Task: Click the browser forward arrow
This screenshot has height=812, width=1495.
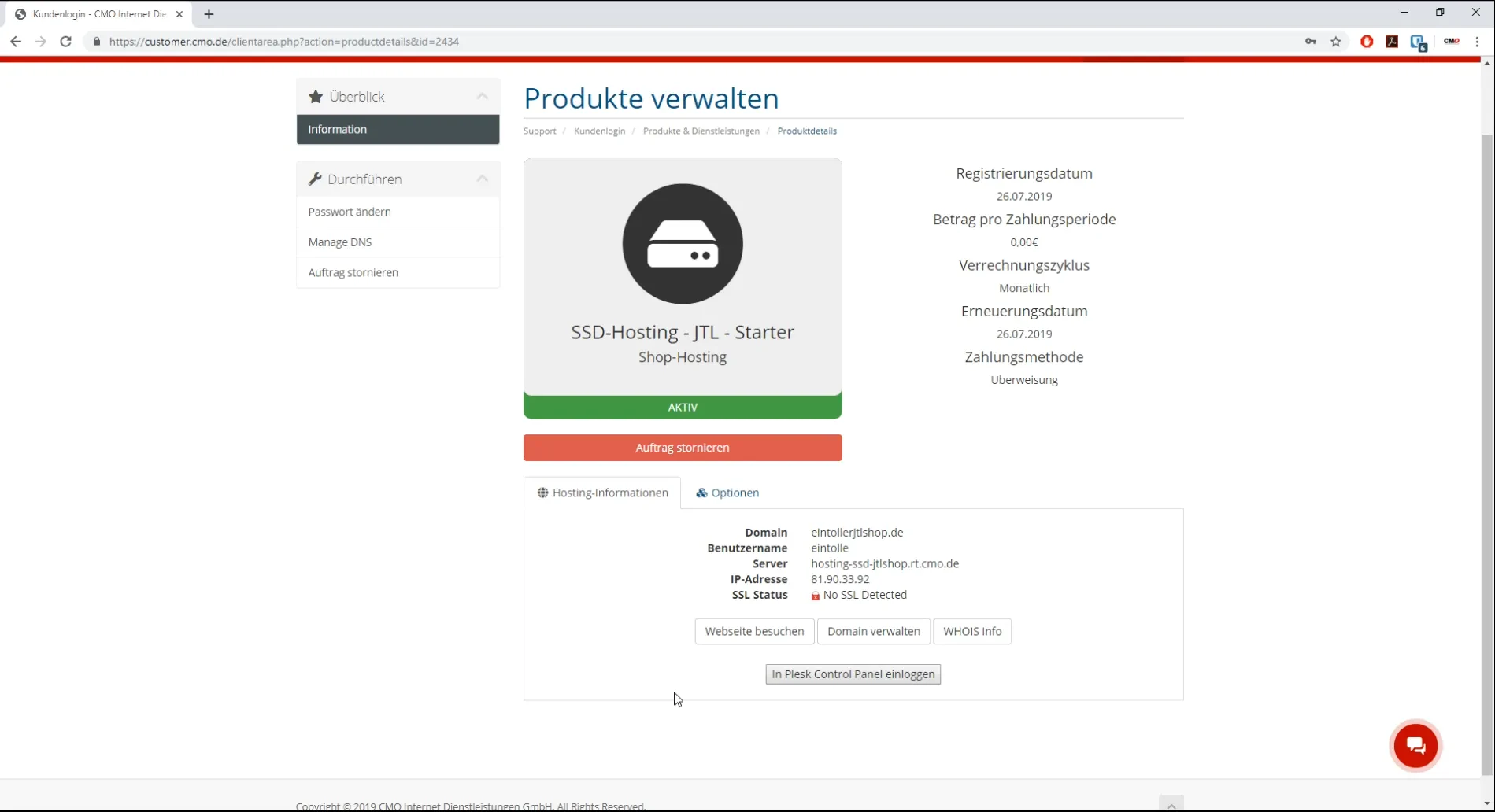Action: coord(41,42)
